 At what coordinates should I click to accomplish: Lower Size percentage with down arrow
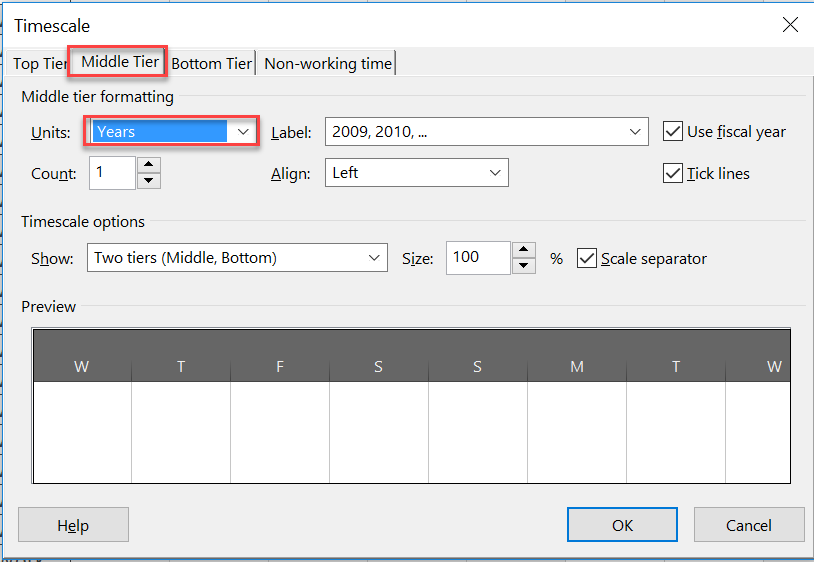click(x=525, y=266)
